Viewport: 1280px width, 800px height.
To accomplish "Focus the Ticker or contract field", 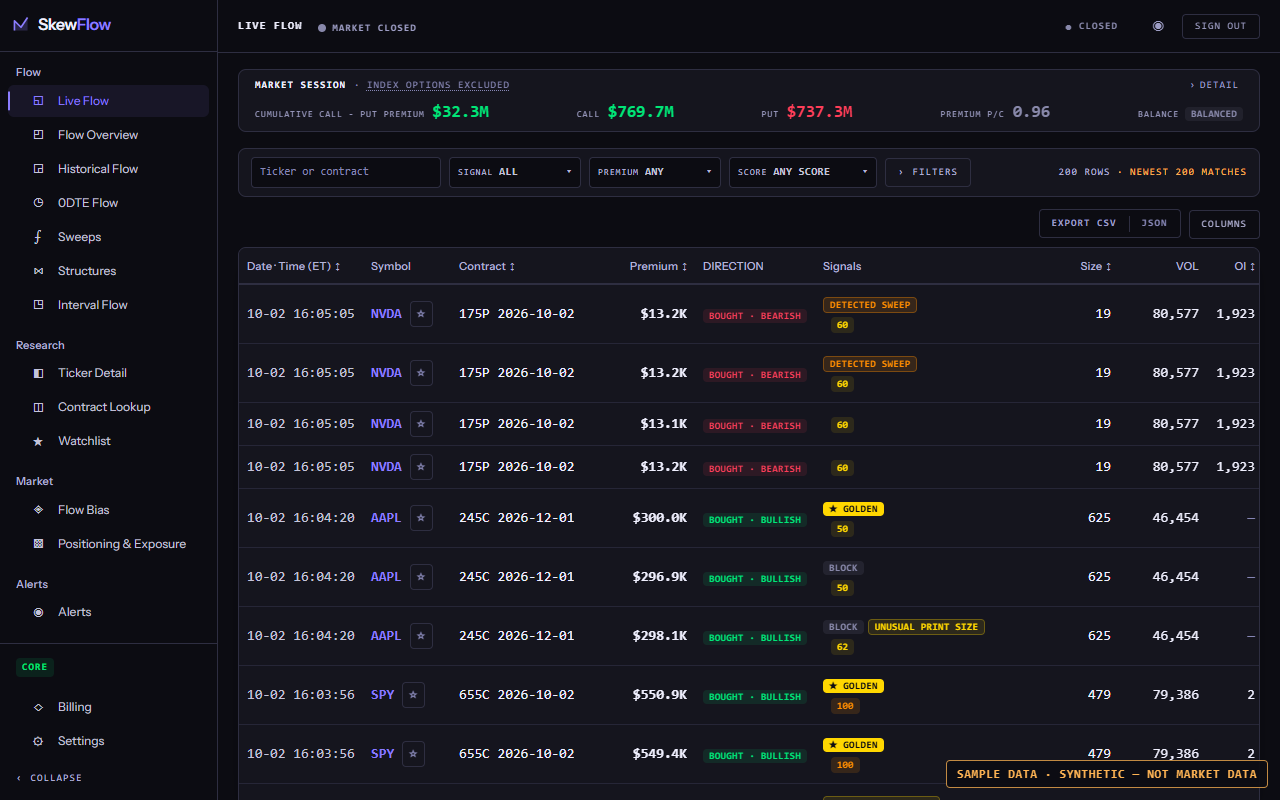I will pos(345,172).
